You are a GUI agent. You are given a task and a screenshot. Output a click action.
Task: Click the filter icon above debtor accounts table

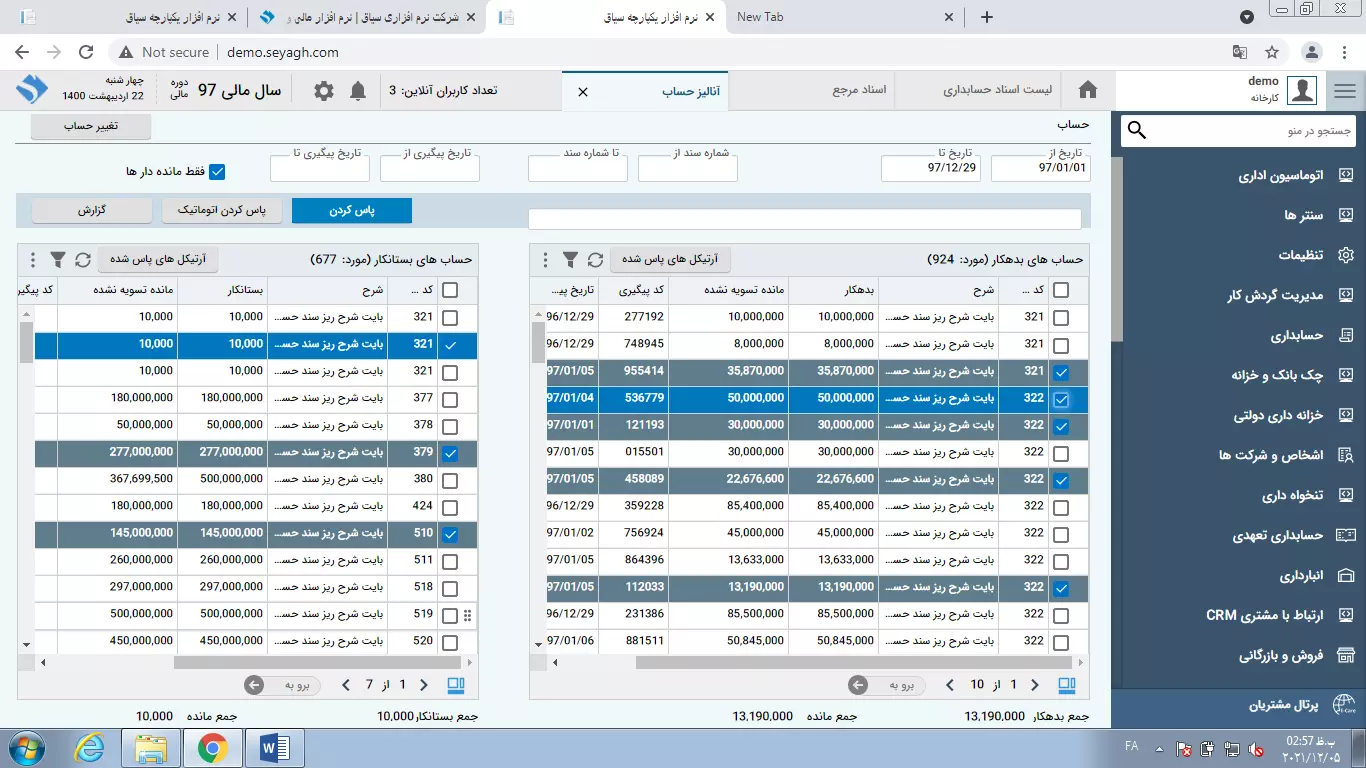(570, 260)
